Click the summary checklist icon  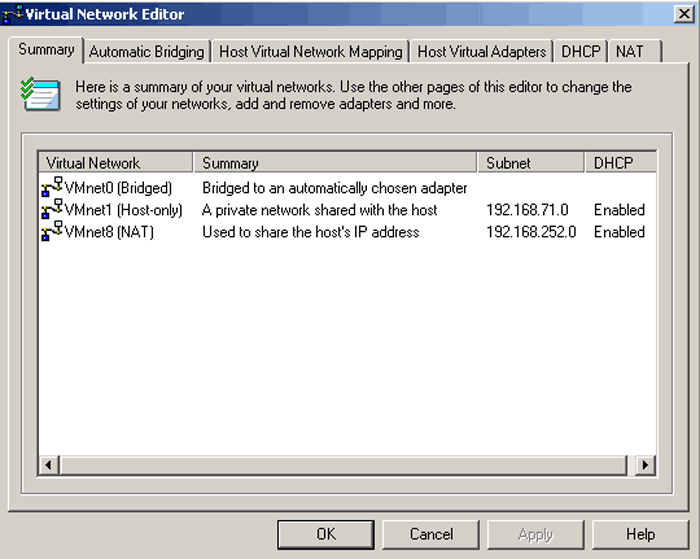point(40,94)
